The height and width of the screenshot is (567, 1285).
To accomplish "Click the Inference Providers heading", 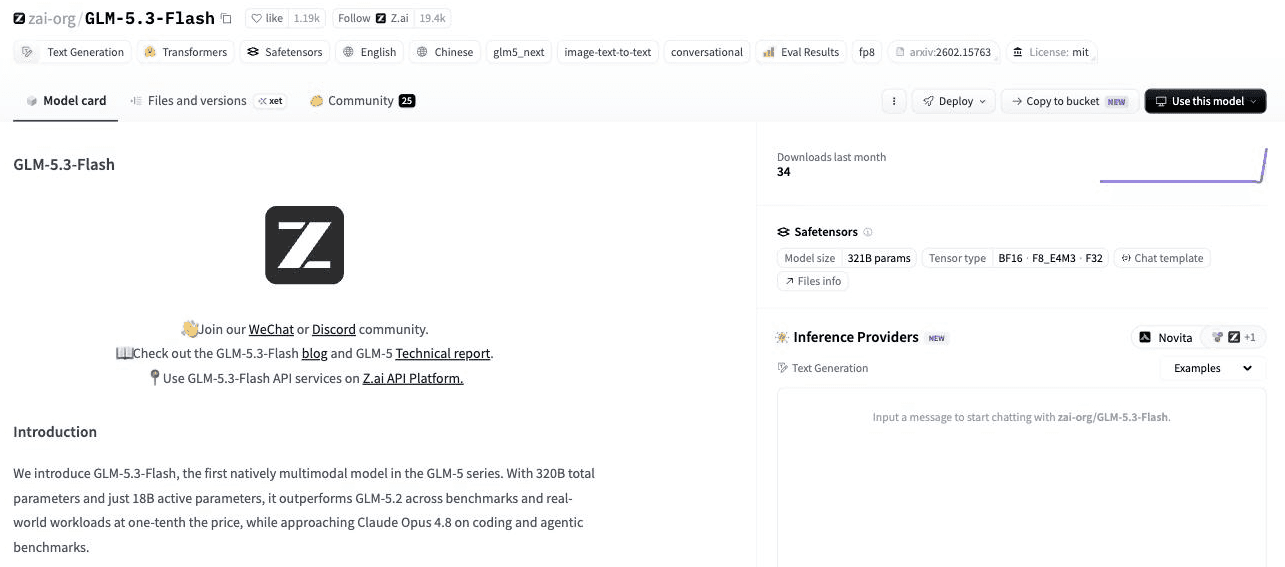I will click(855, 337).
